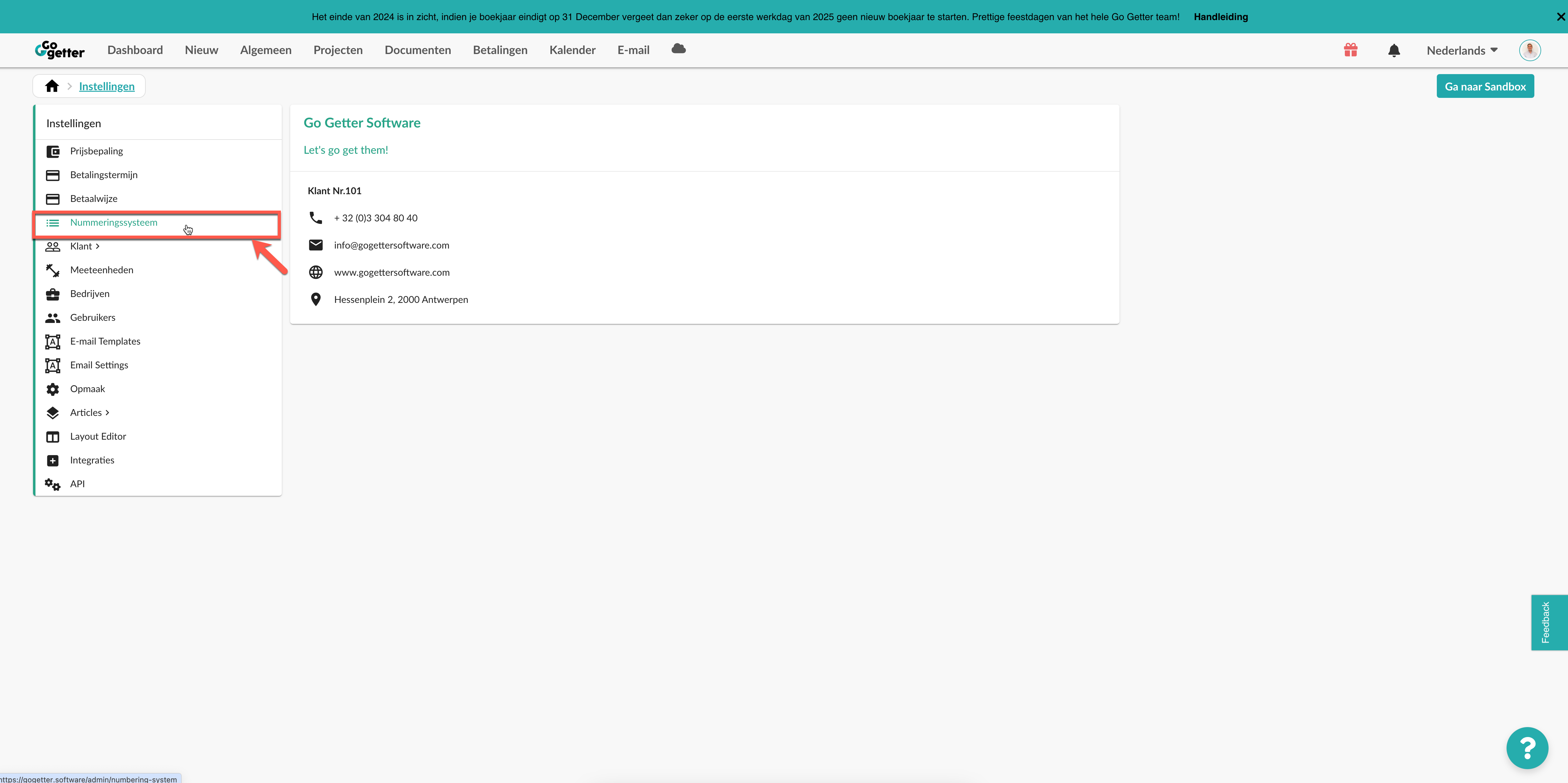Click the Layout Editor icon
Viewport: 1568px width, 783px height.
click(53, 437)
